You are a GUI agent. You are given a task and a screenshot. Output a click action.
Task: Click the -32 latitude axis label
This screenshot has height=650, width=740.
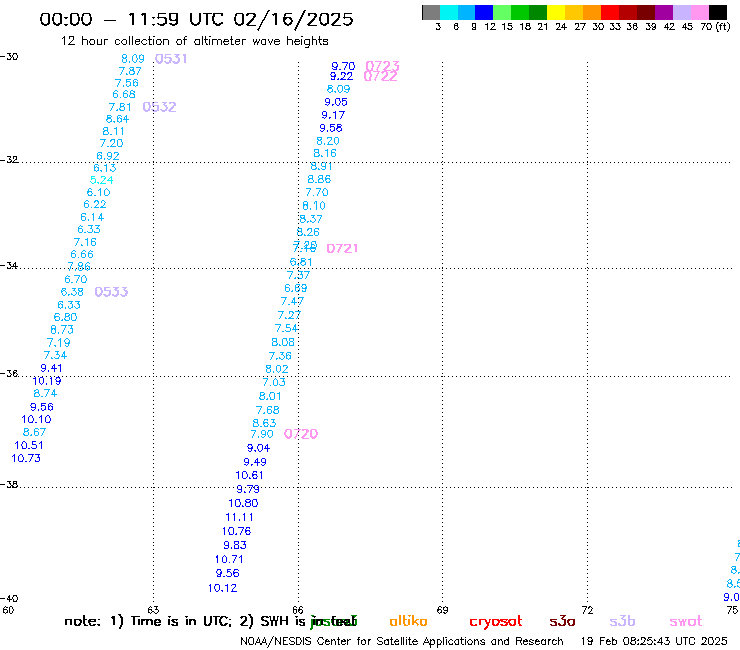coord(9,160)
